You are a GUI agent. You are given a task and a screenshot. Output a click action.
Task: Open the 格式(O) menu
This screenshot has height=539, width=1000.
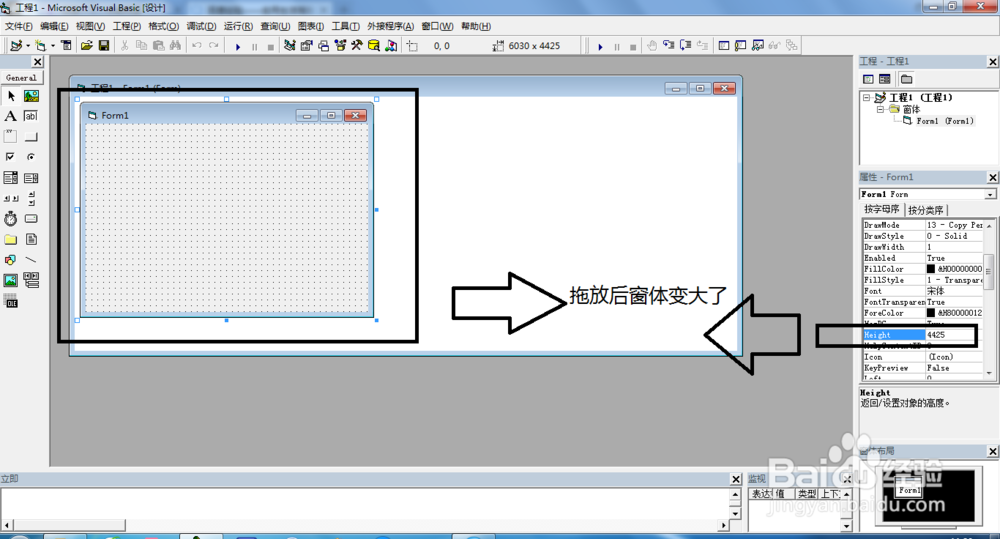(x=163, y=26)
